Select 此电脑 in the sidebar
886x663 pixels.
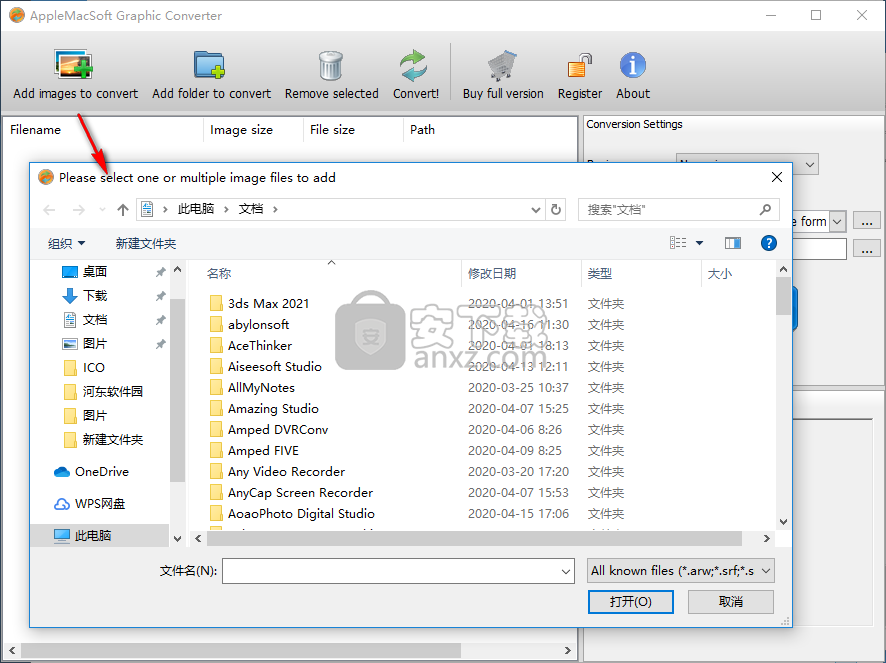pyautogui.click(x=92, y=535)
